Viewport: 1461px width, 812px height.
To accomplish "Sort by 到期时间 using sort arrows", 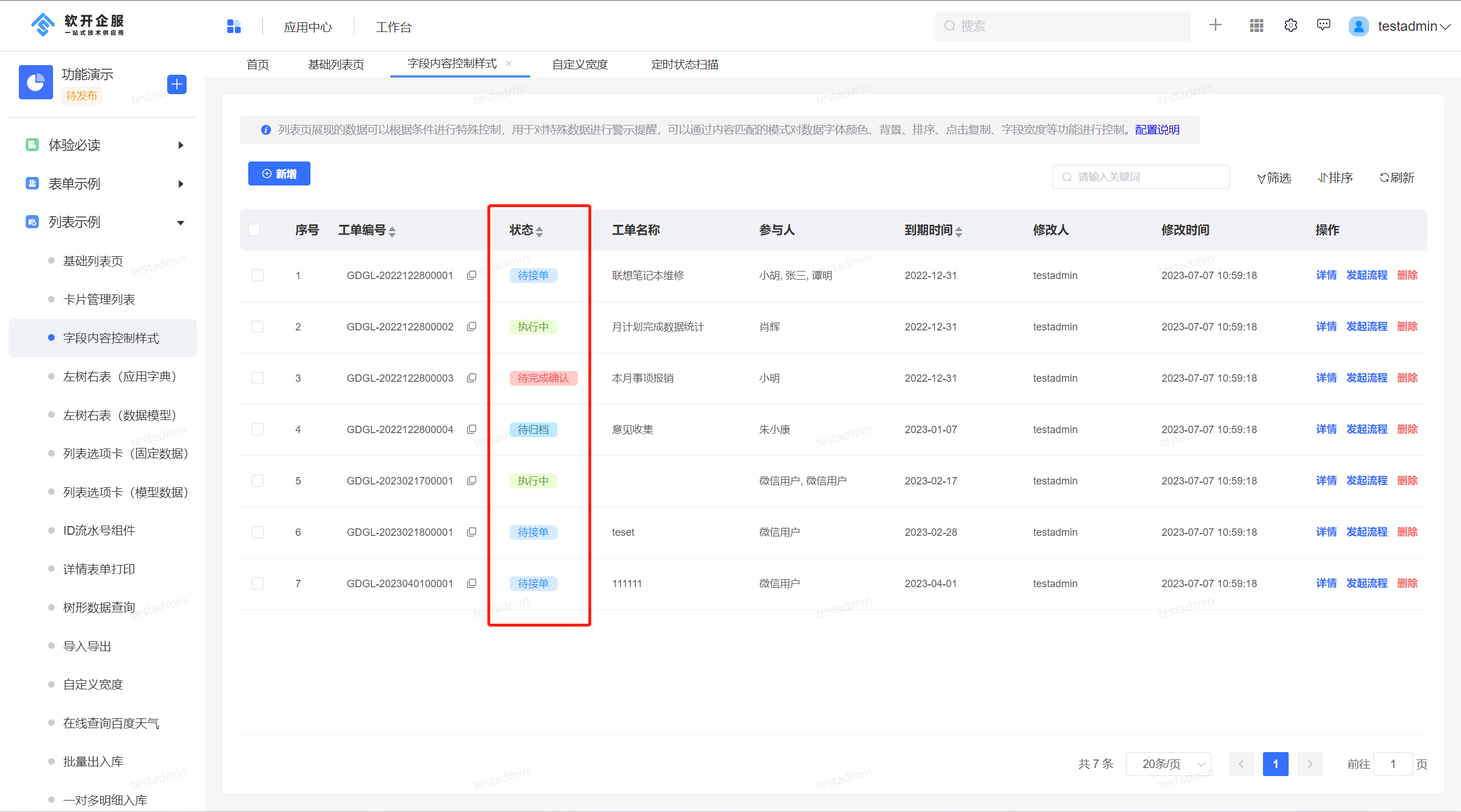I will point(959,231).
